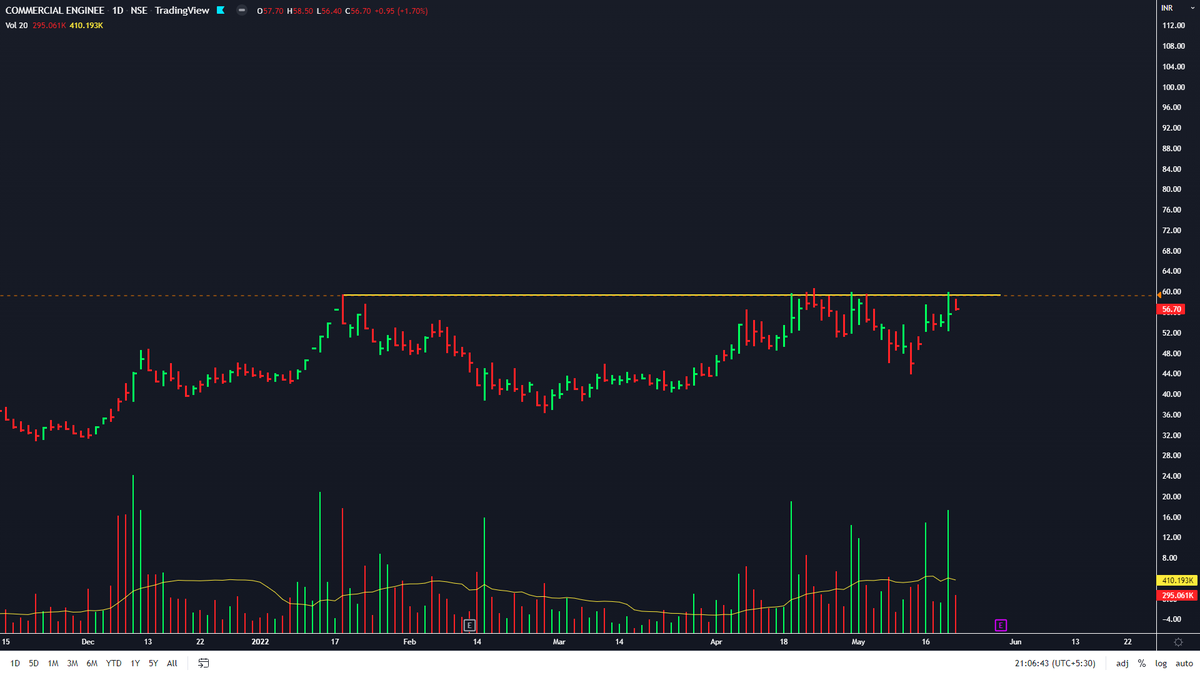This screenshot has width=1200, height=675.
Task: Click the 1D interval in chart legend
Action: pos(119,10)
